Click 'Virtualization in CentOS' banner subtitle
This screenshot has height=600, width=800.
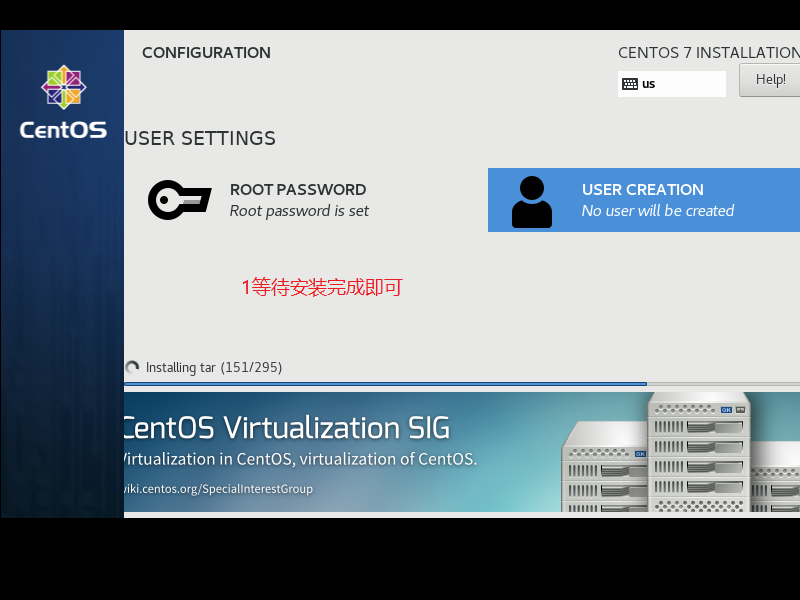tap(301, 459)
